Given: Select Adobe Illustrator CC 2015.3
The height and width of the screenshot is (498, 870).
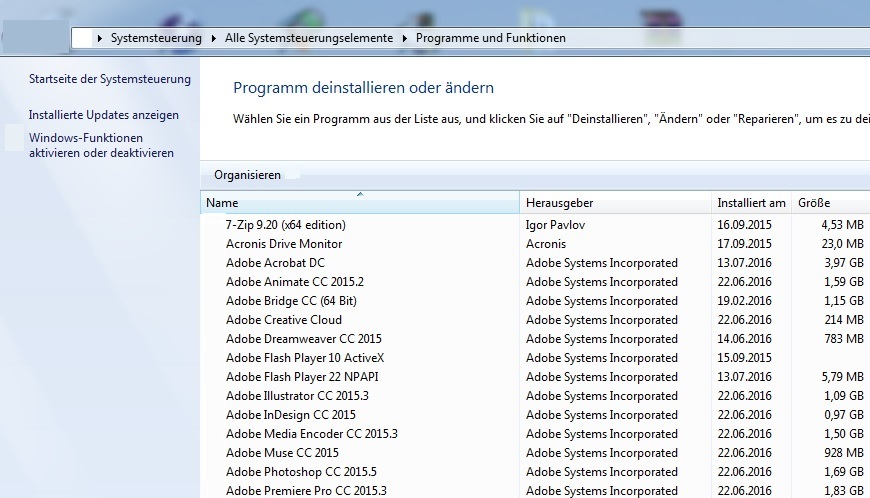Looking at the screenshot, I should point(297,396).
